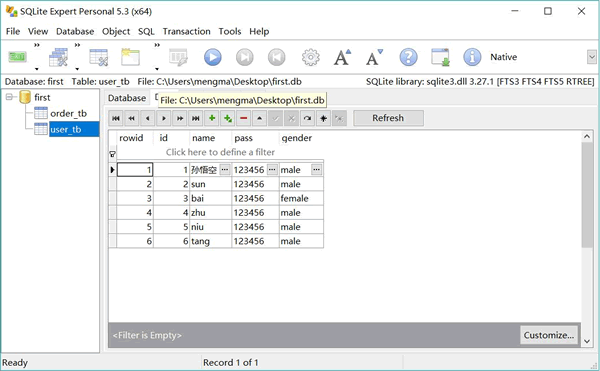Switch to the Database tab
600x371 pixels.
[127, 98]
